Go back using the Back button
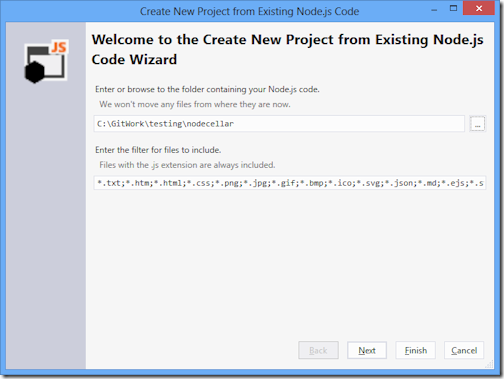Viewport: 504px width, 379px height. pos(318,350)
